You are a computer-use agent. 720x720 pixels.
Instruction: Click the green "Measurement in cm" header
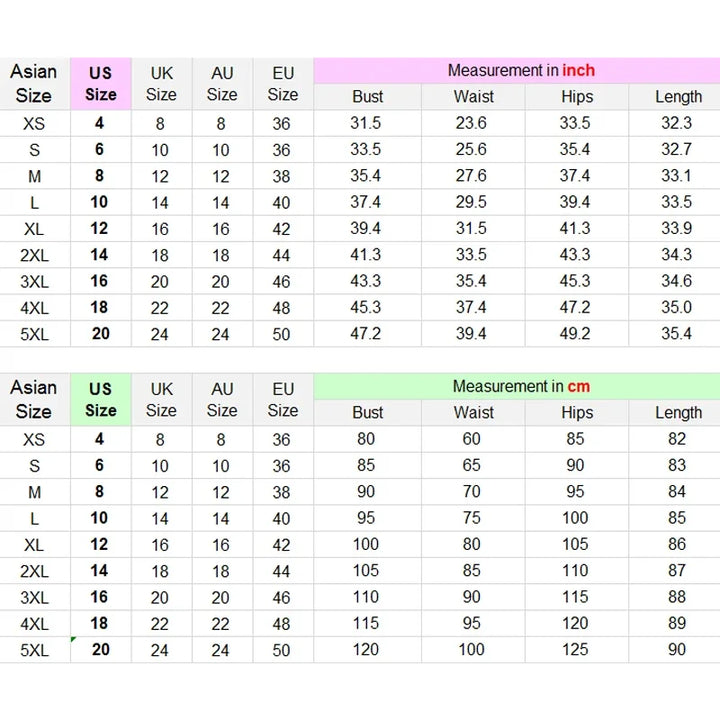(520, 387)
